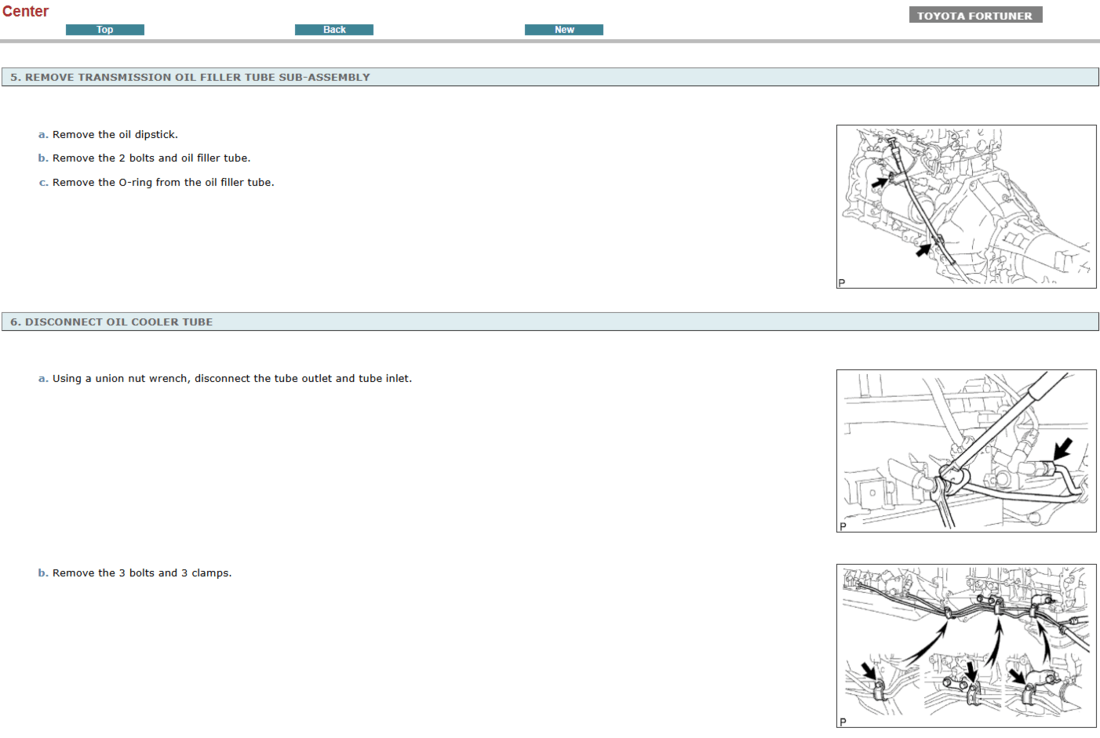Select section header 6 DISCONNECT OIL COOLER TUBE

pos(112,322)
